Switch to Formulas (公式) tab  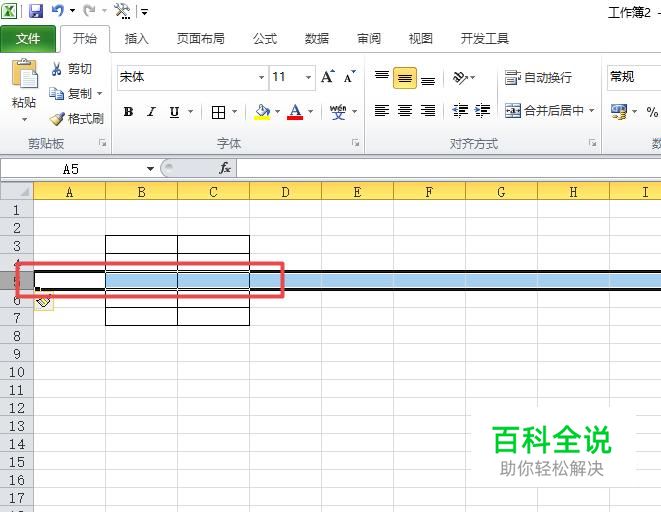coord(265,39)
